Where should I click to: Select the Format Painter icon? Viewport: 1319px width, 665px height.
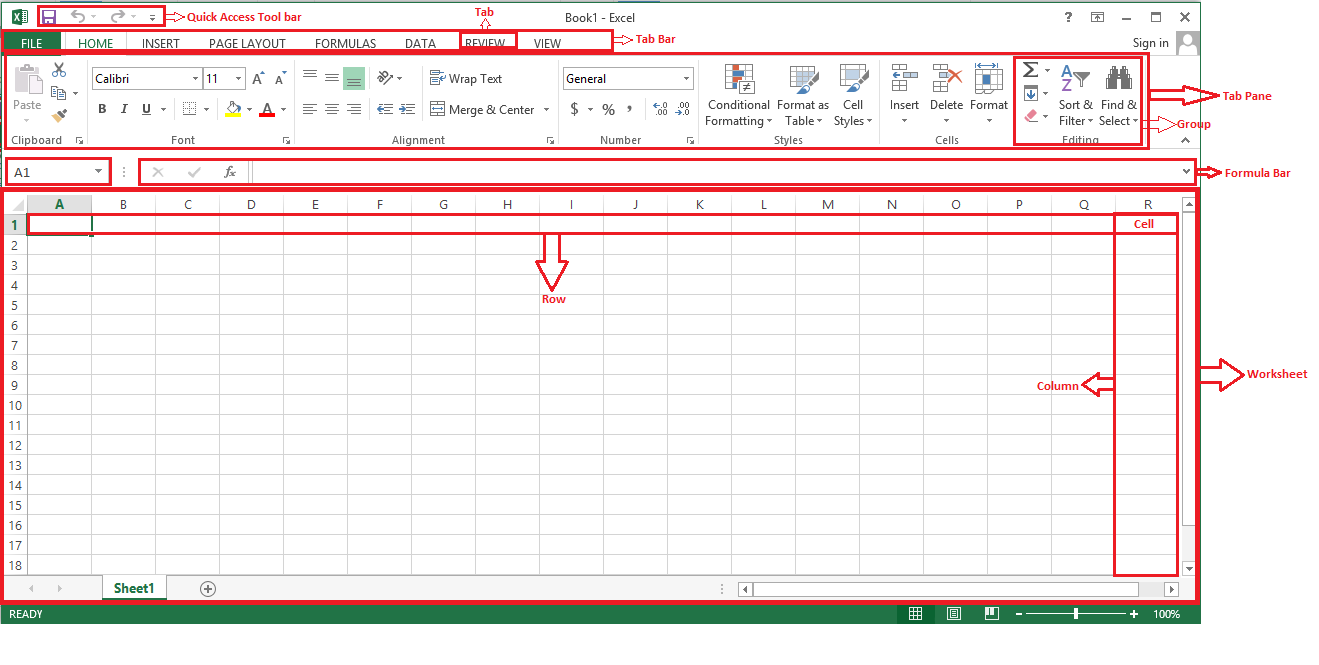click(x=58, y=117)
